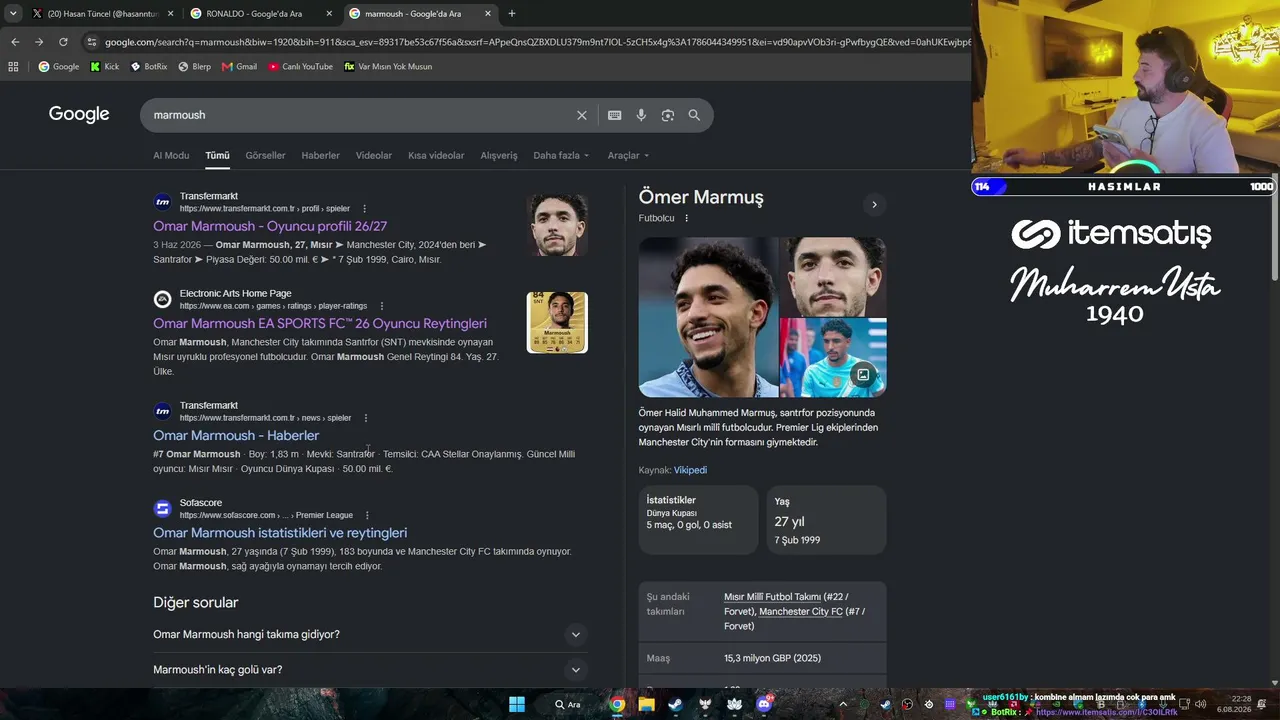Image resolution: width=1280 pixels, height=720 pixels.
Task: Open the Windows Start menu
Action: pos(517,704)
